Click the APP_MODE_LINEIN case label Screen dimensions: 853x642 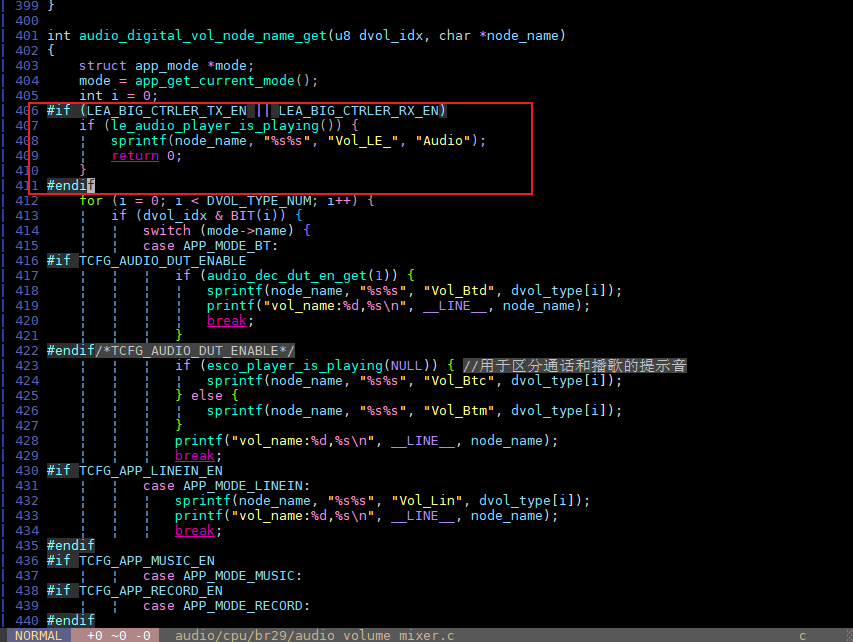pos(243,486)
